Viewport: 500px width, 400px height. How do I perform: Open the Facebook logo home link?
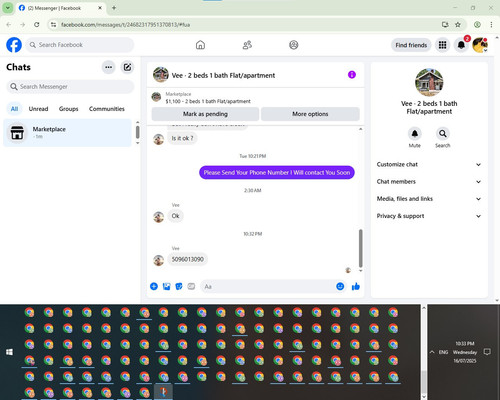pos(14,45)
